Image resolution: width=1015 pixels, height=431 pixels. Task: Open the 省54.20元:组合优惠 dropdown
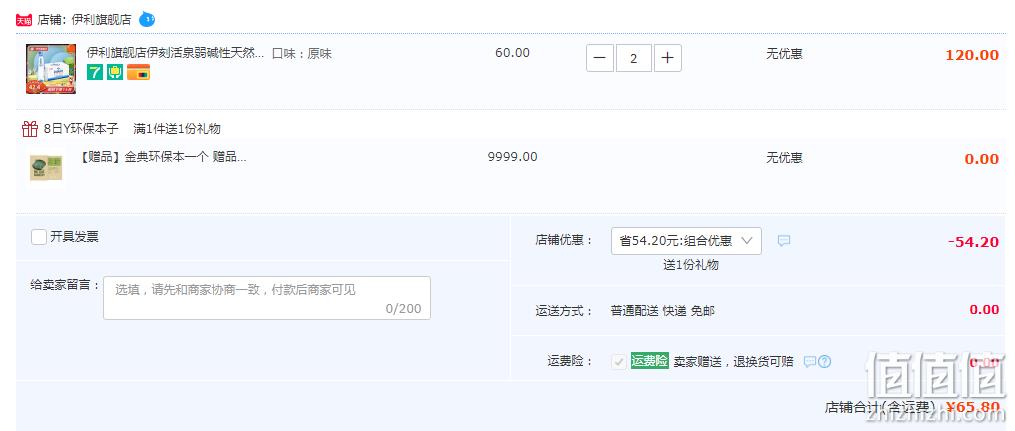point(686,241)
